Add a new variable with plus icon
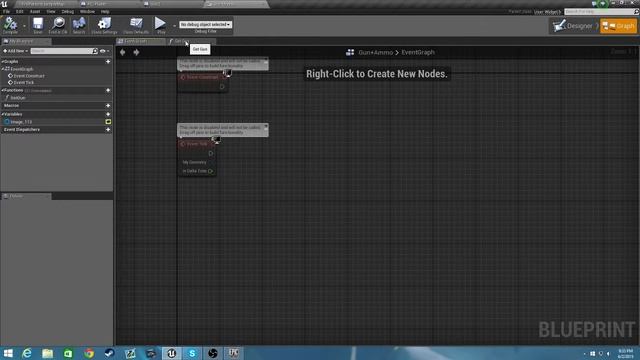The image size is (640, 360). (108, 114)
